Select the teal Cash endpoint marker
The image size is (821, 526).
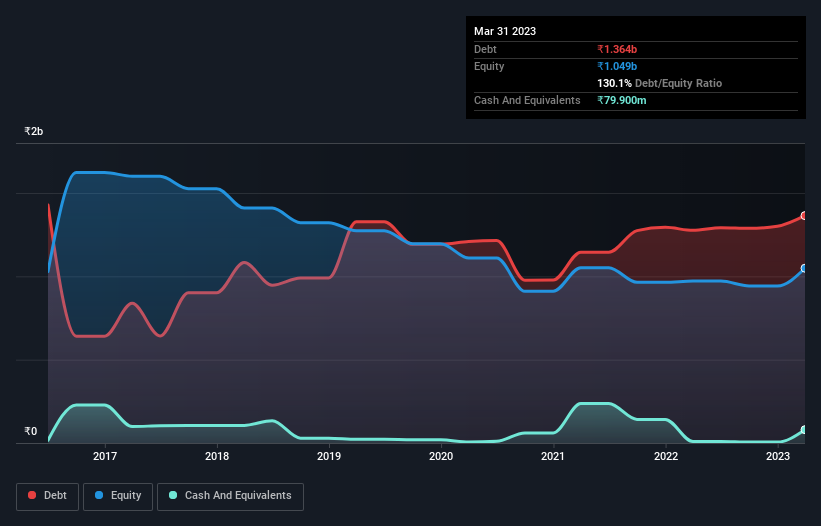coord(804,430)
